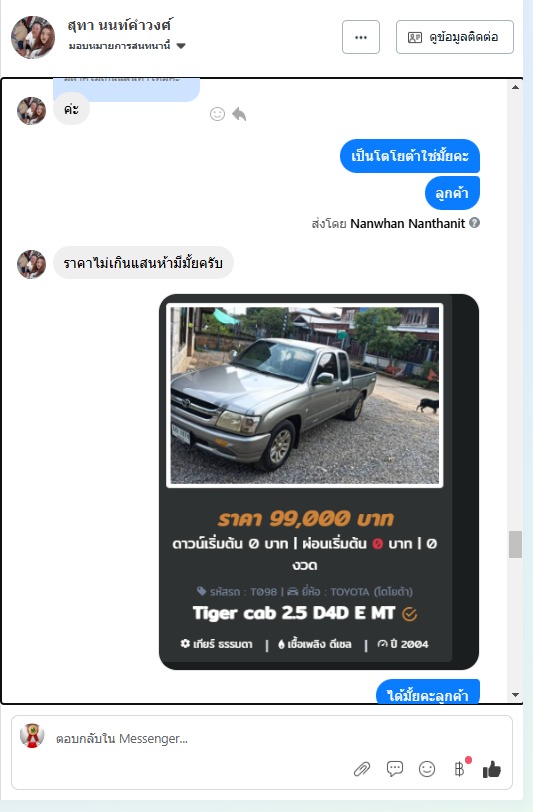Open the silver Toyota pickup photo
This screenshot has height=812, width=533.
(x=305, y=396)
